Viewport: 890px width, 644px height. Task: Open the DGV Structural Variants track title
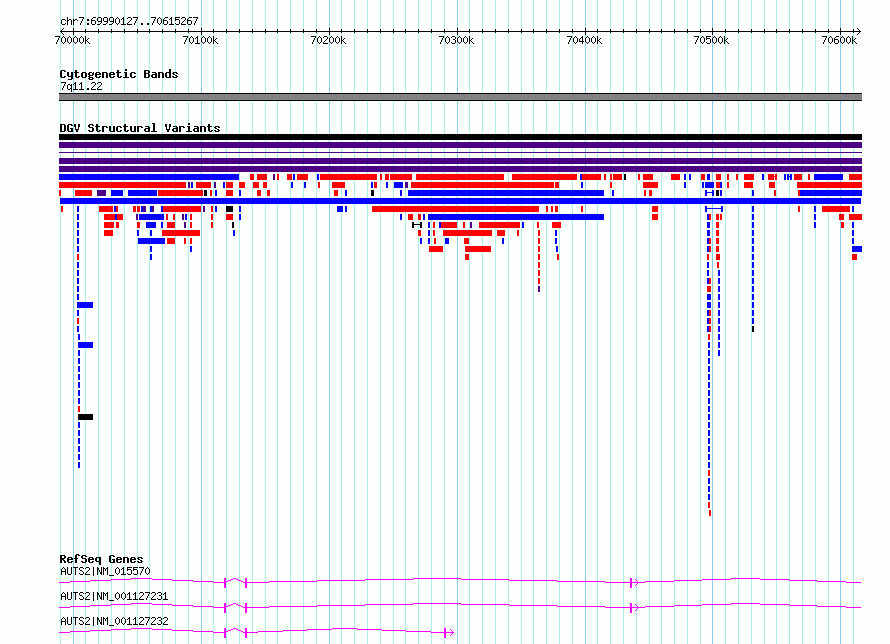pos(140,128)
